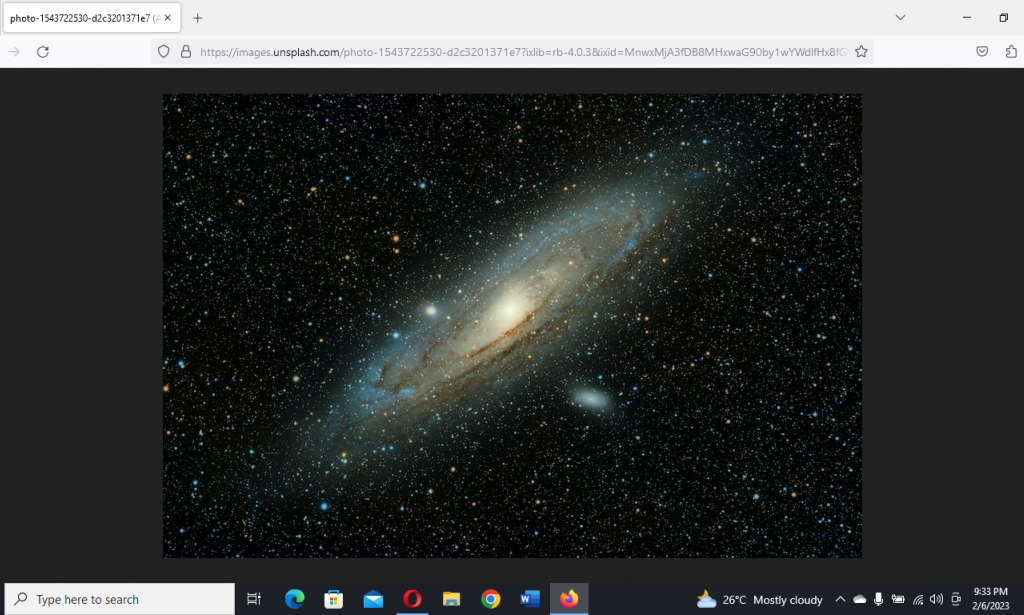Viewport: 1024px width, 615px height.
Task: Open File Explorer from the taskbar
Action: click(451, 599)
